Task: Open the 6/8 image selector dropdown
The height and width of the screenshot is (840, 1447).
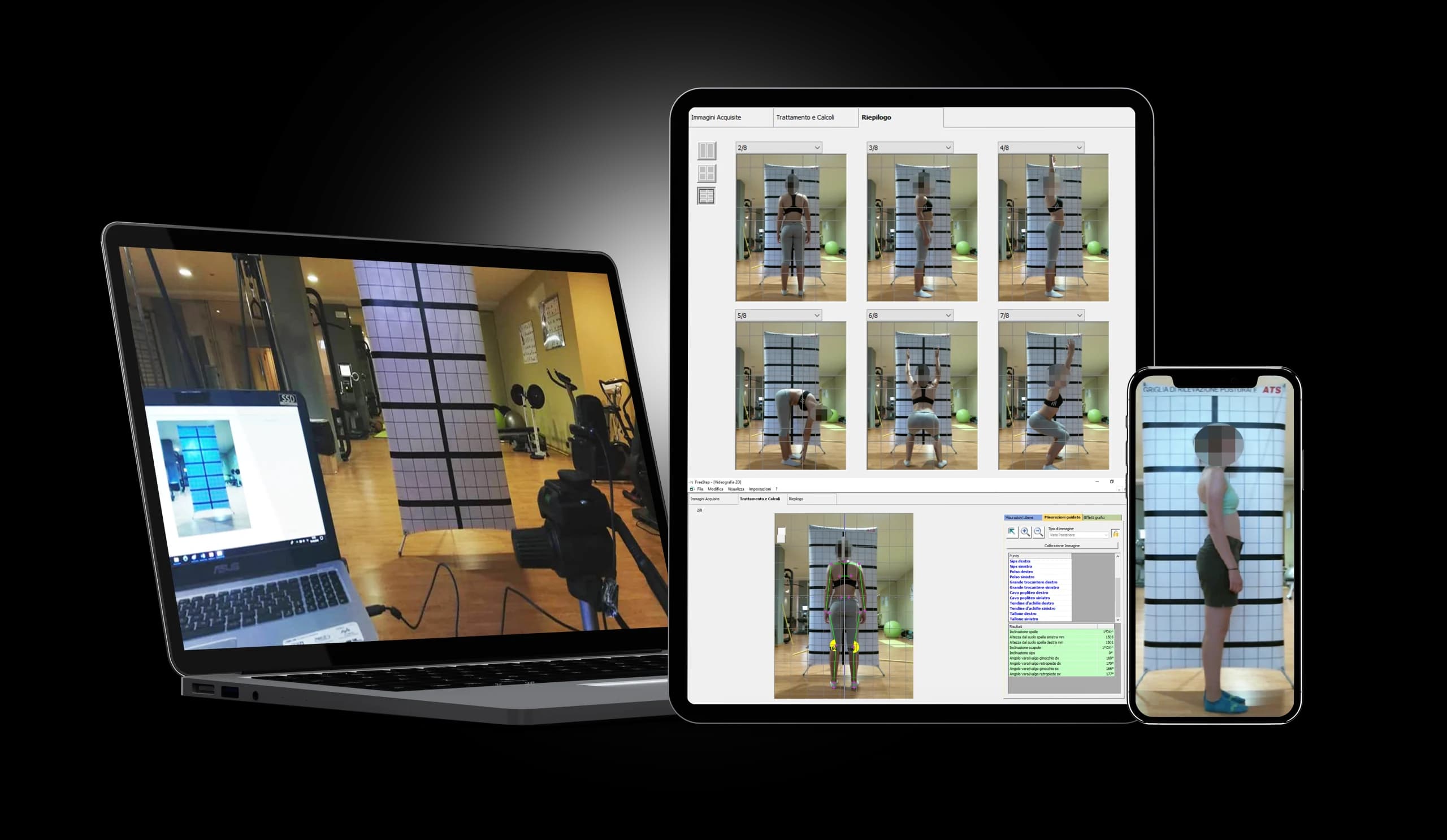Action: pyautogui.click(x=948, y=315)
